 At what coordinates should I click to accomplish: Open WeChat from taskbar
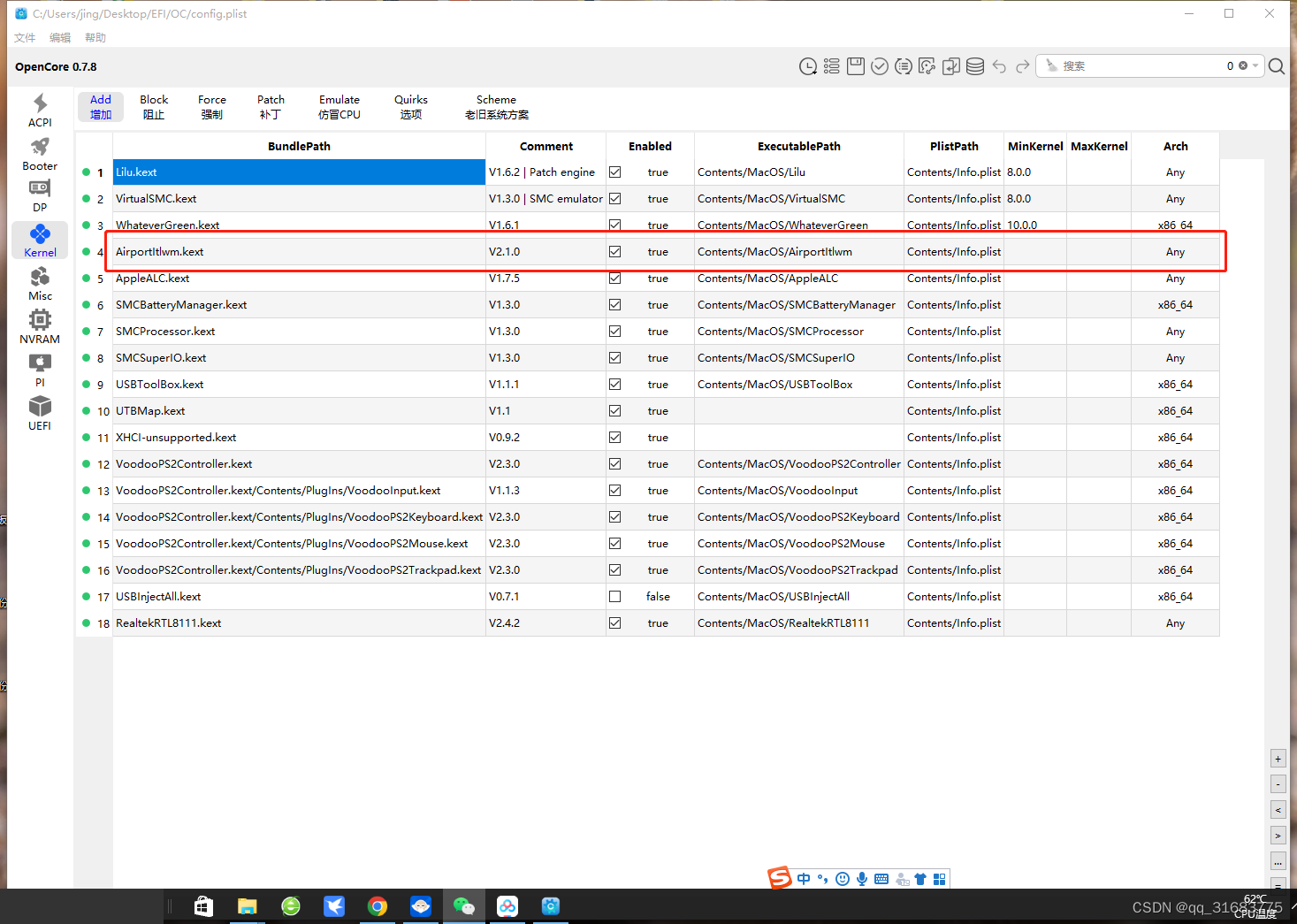click(464, 906)
